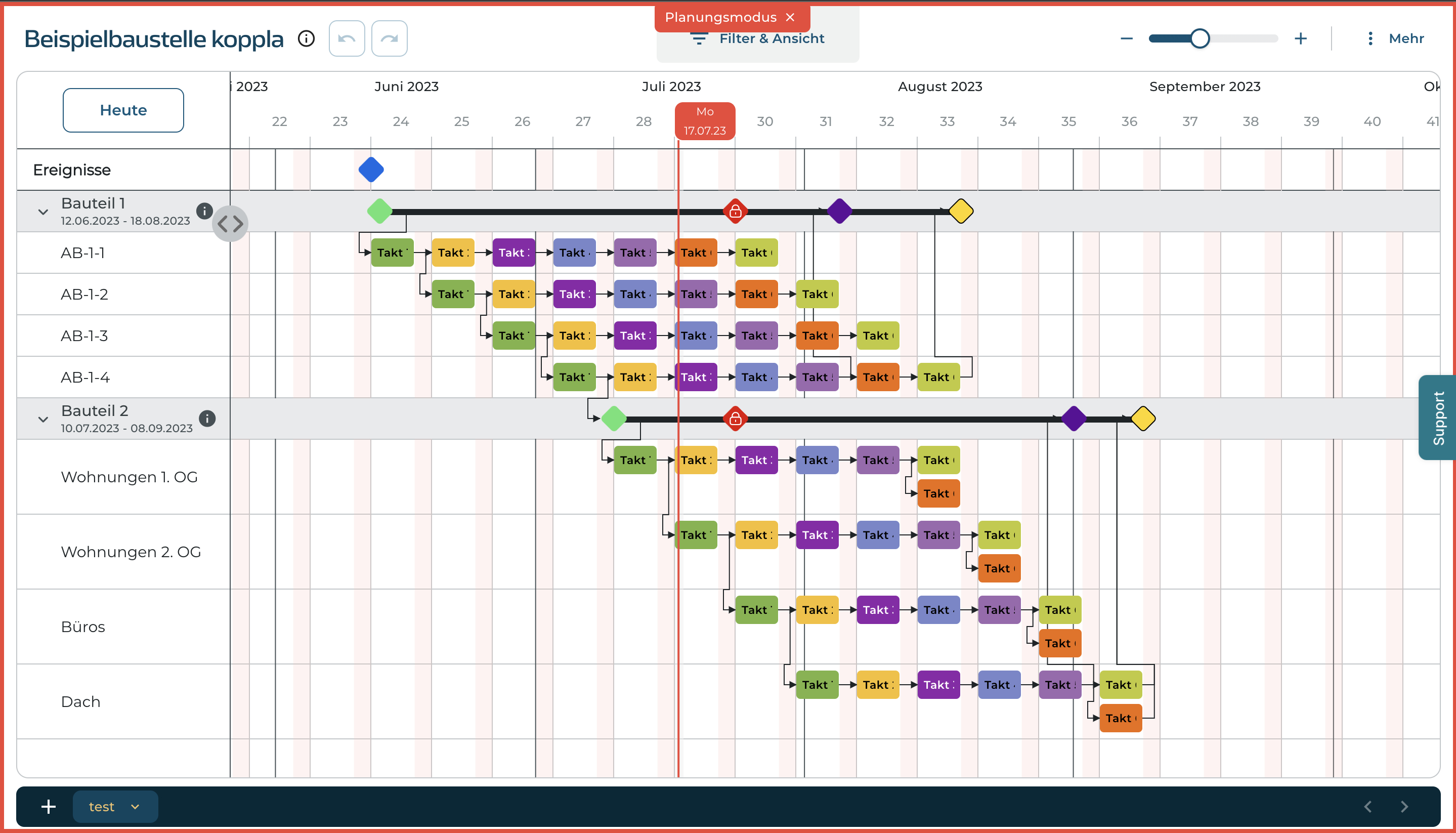The width and height of the screenshot is (1456, 833).
Task: Open the test dropdown tab
Action: [x=115, y=807]
